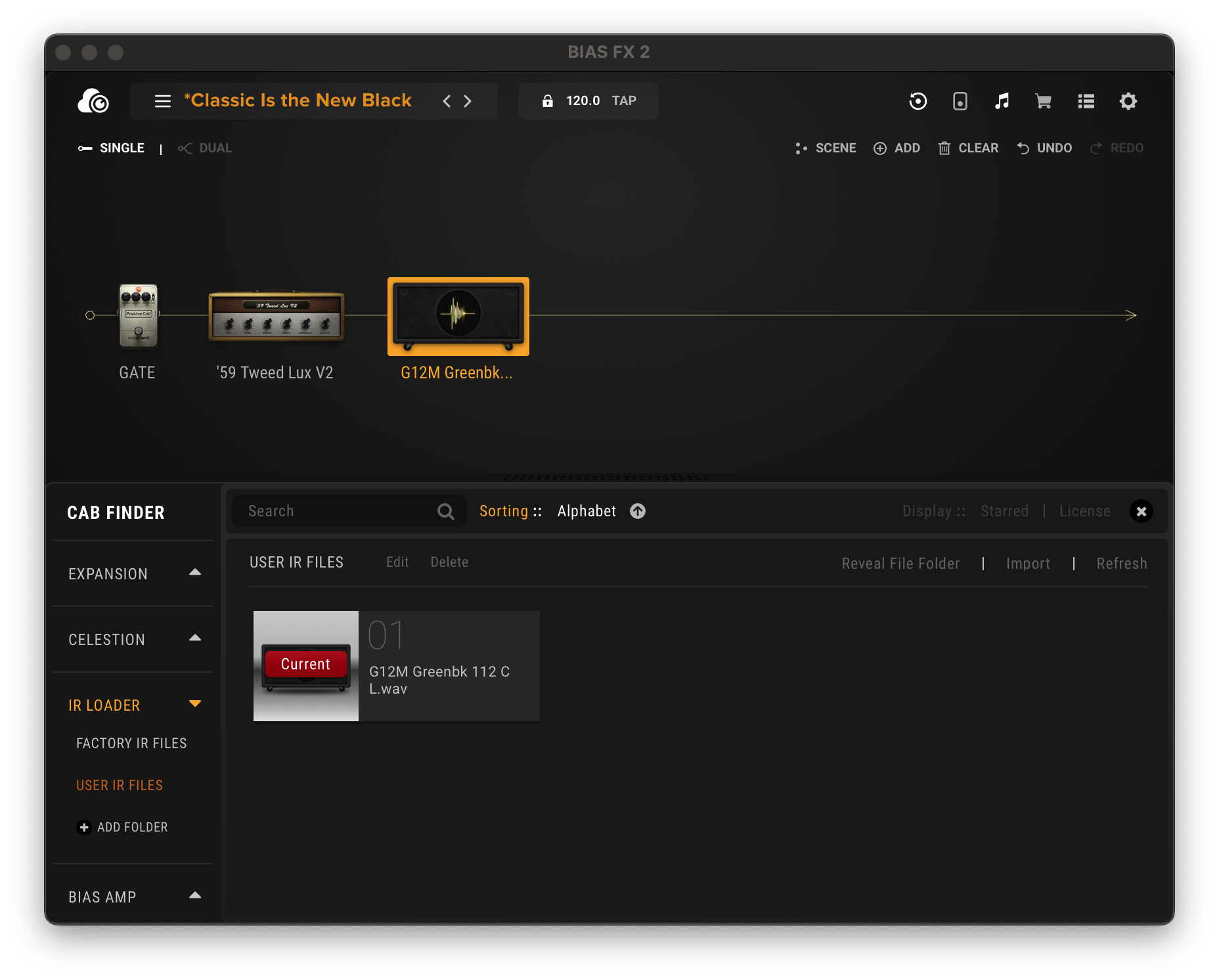Go to previous preset arrow
This screenshot has width=1219, height=980.
pos(447,101)
